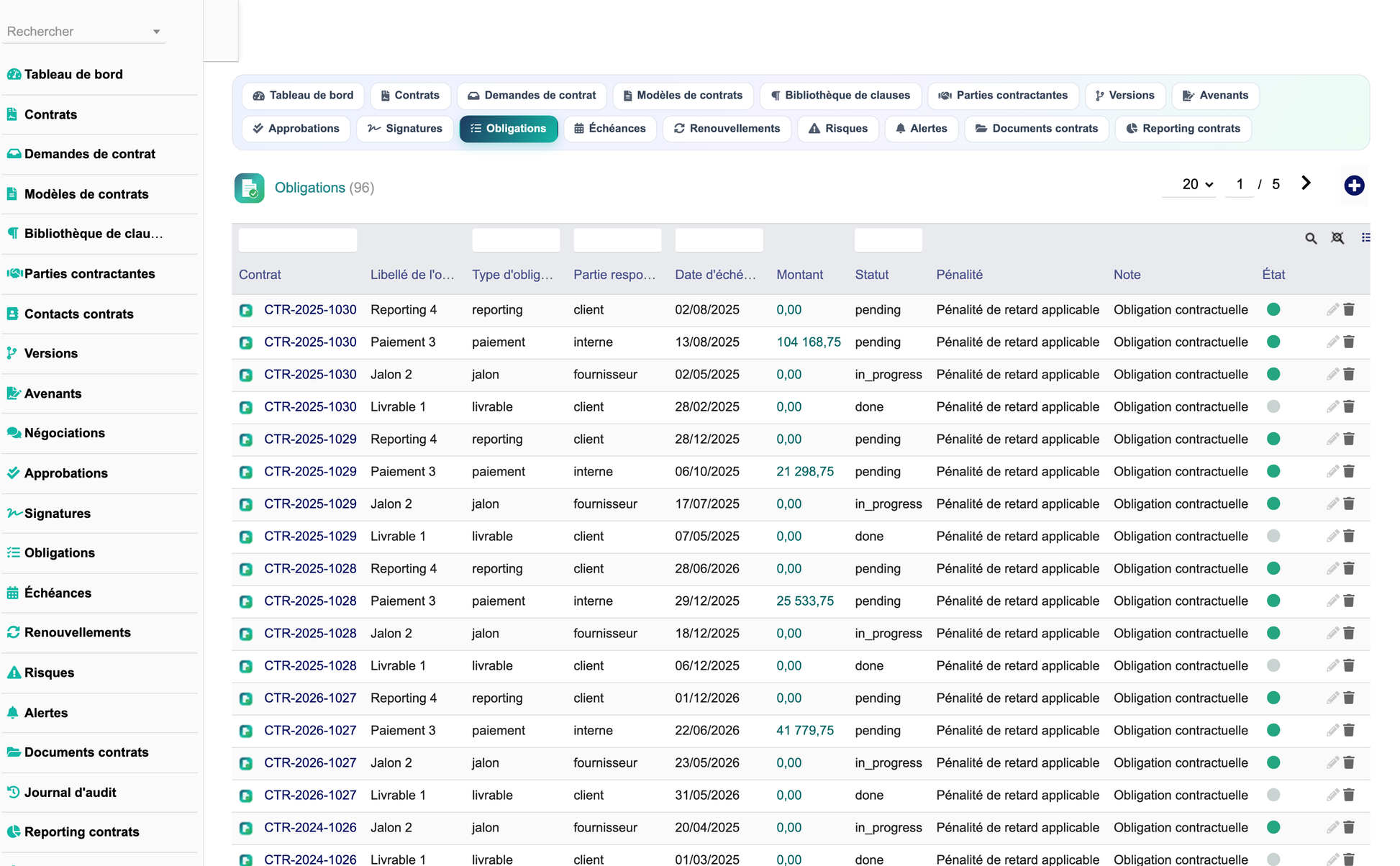
Task: Click the clear filters crossed magnifier icon
Action: 1337,238
